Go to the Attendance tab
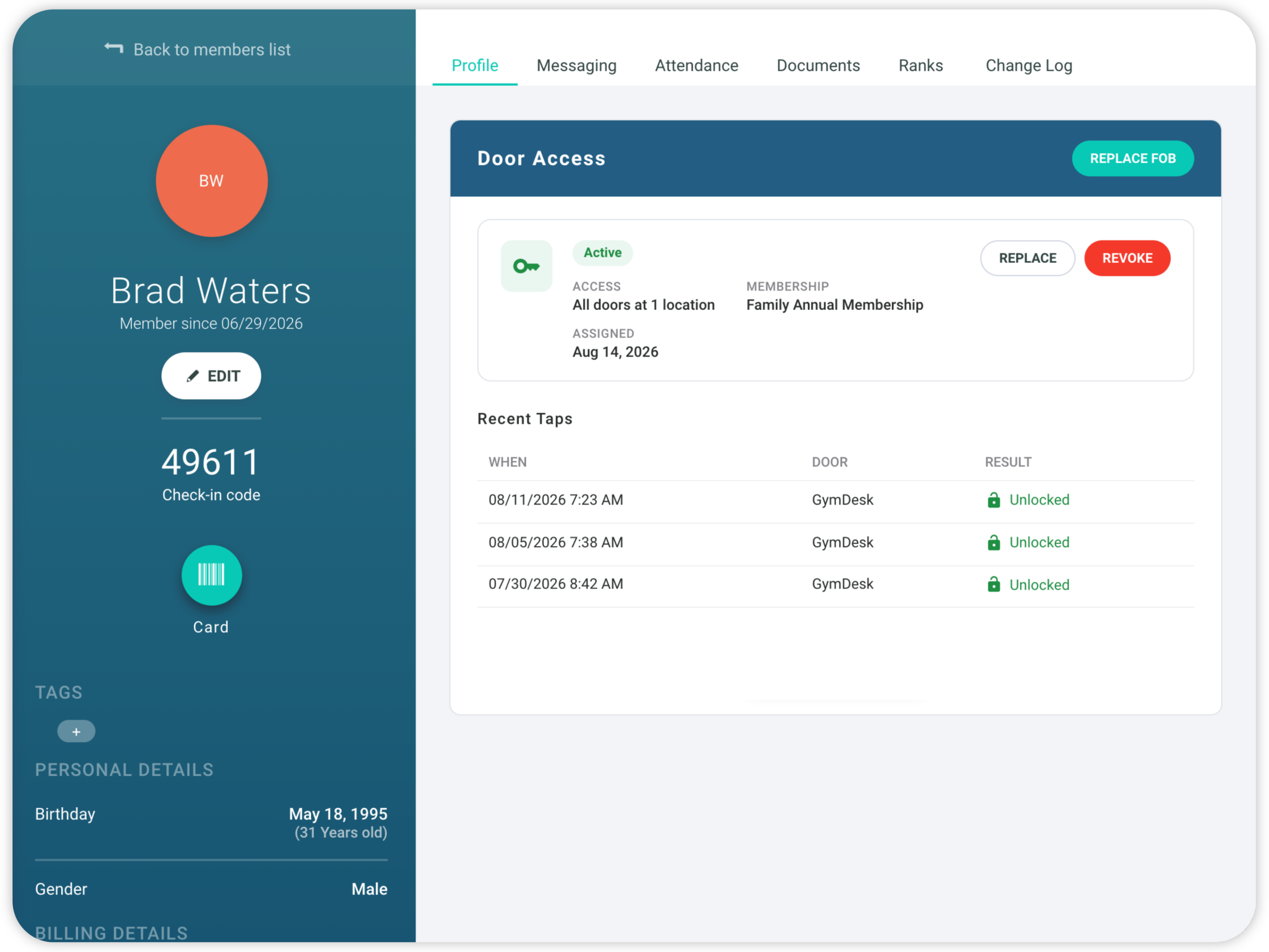The width and height of the screenshot is (1269, 952). pos(696,65)
